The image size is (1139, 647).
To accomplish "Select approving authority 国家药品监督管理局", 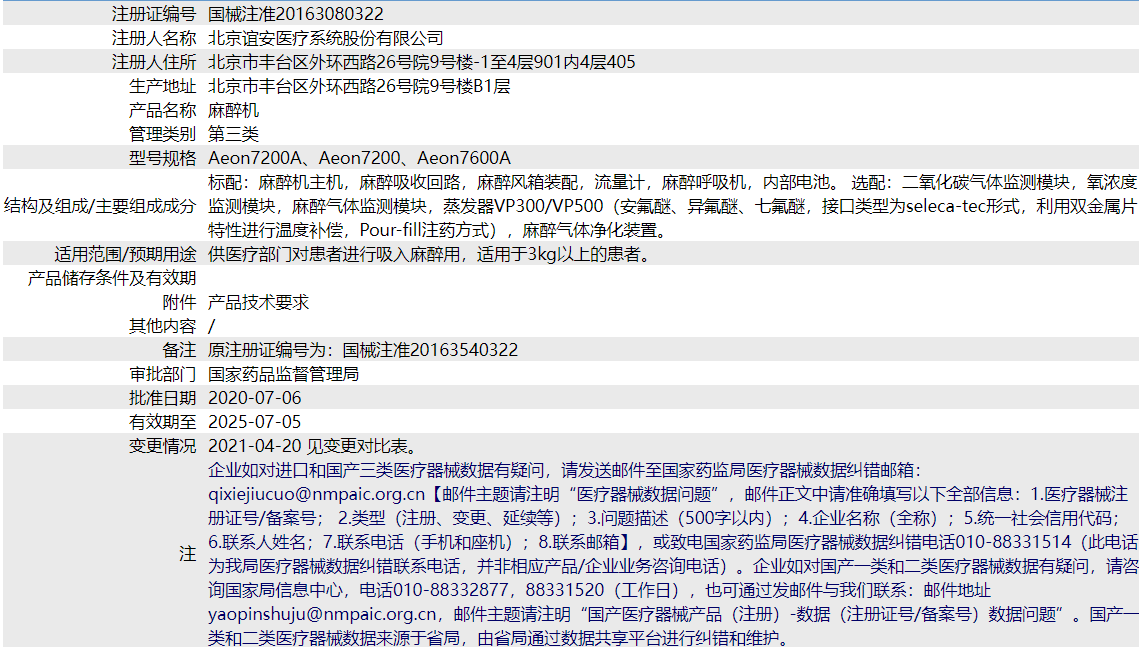I will (x=283, y=373).
